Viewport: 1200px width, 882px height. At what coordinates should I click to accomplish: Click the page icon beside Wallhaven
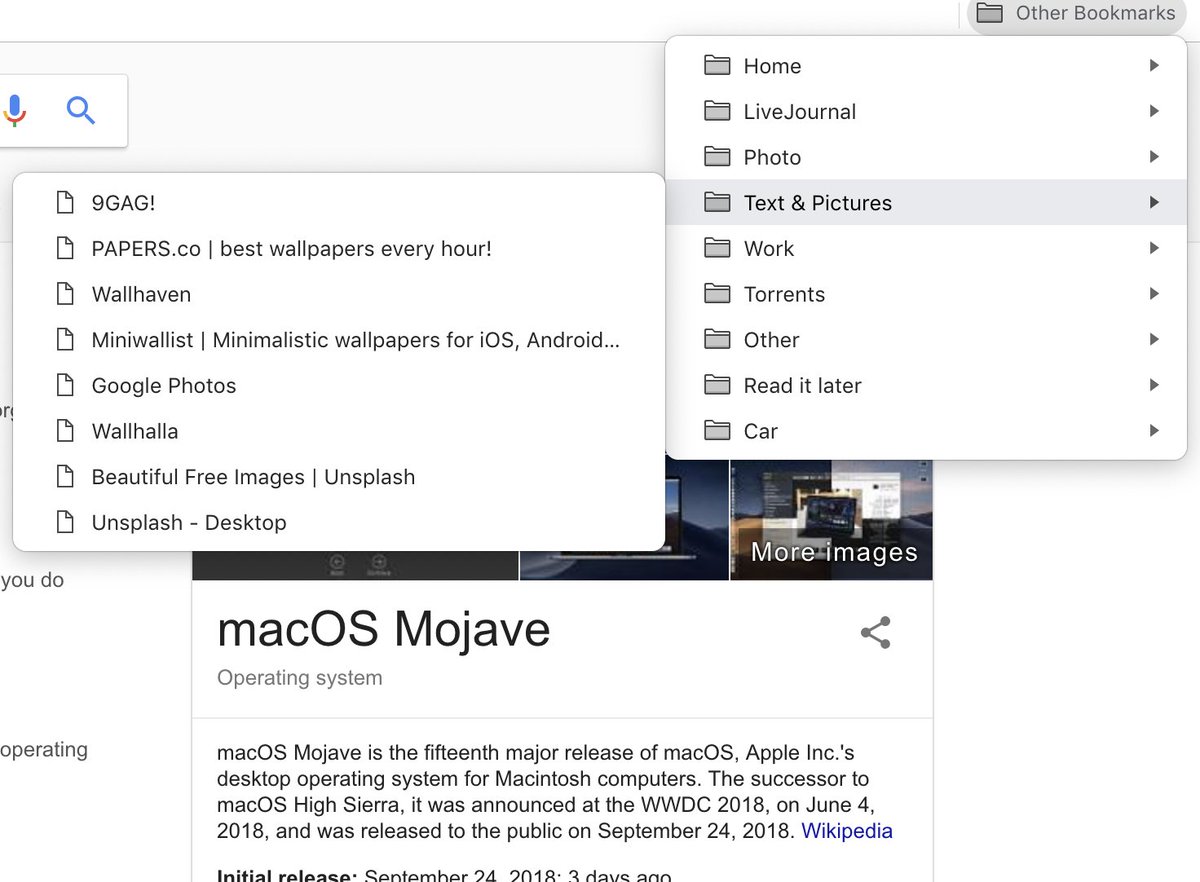point(65,294)
